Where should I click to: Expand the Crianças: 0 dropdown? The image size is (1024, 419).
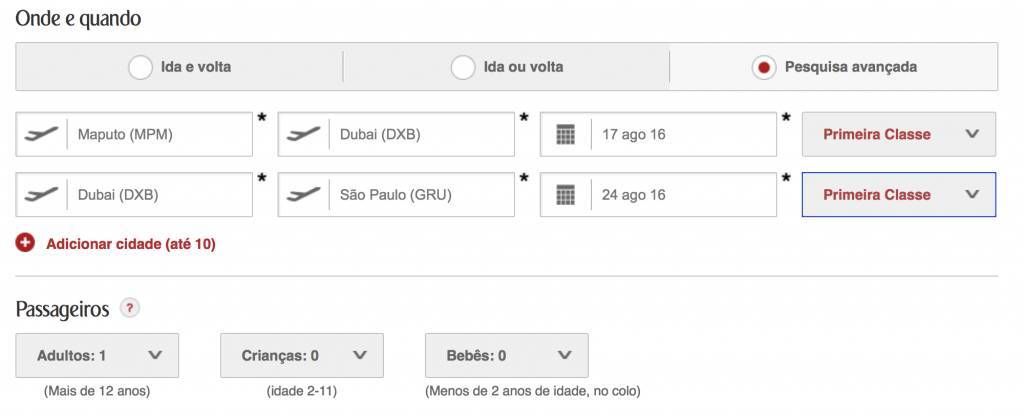(301, 355)
